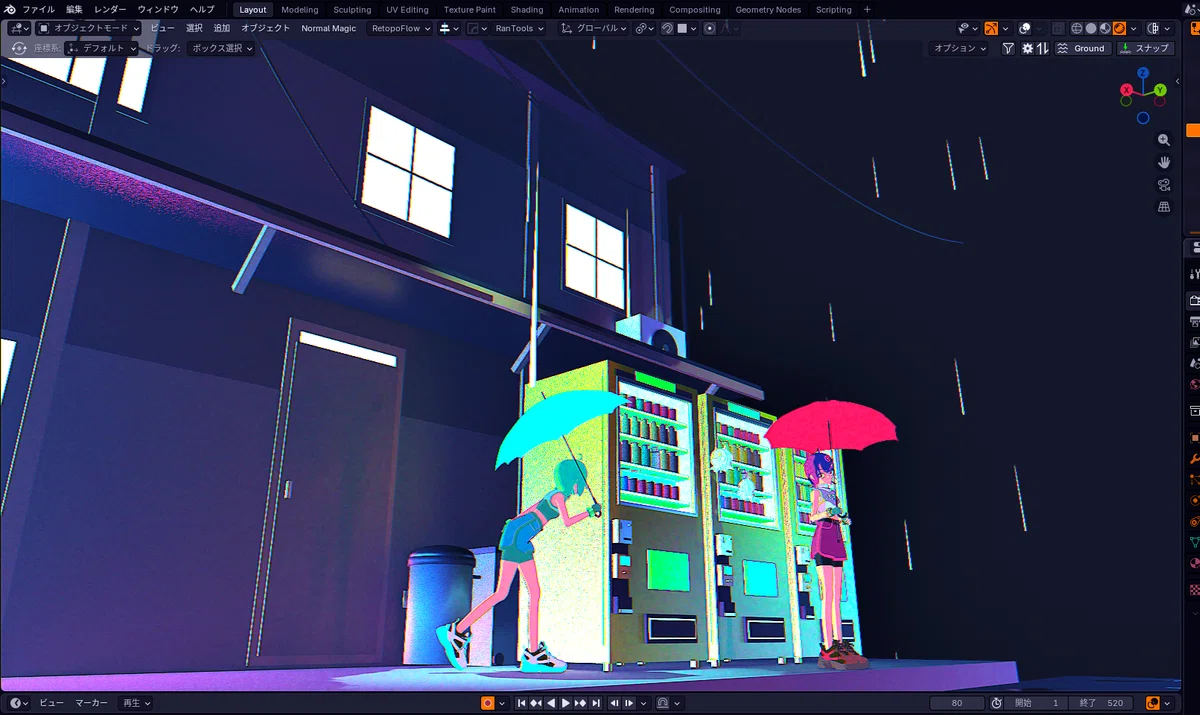Viewport: 1200px width, 715px height.
Task: Play the animation in reverse
Action: click(551, 703)
